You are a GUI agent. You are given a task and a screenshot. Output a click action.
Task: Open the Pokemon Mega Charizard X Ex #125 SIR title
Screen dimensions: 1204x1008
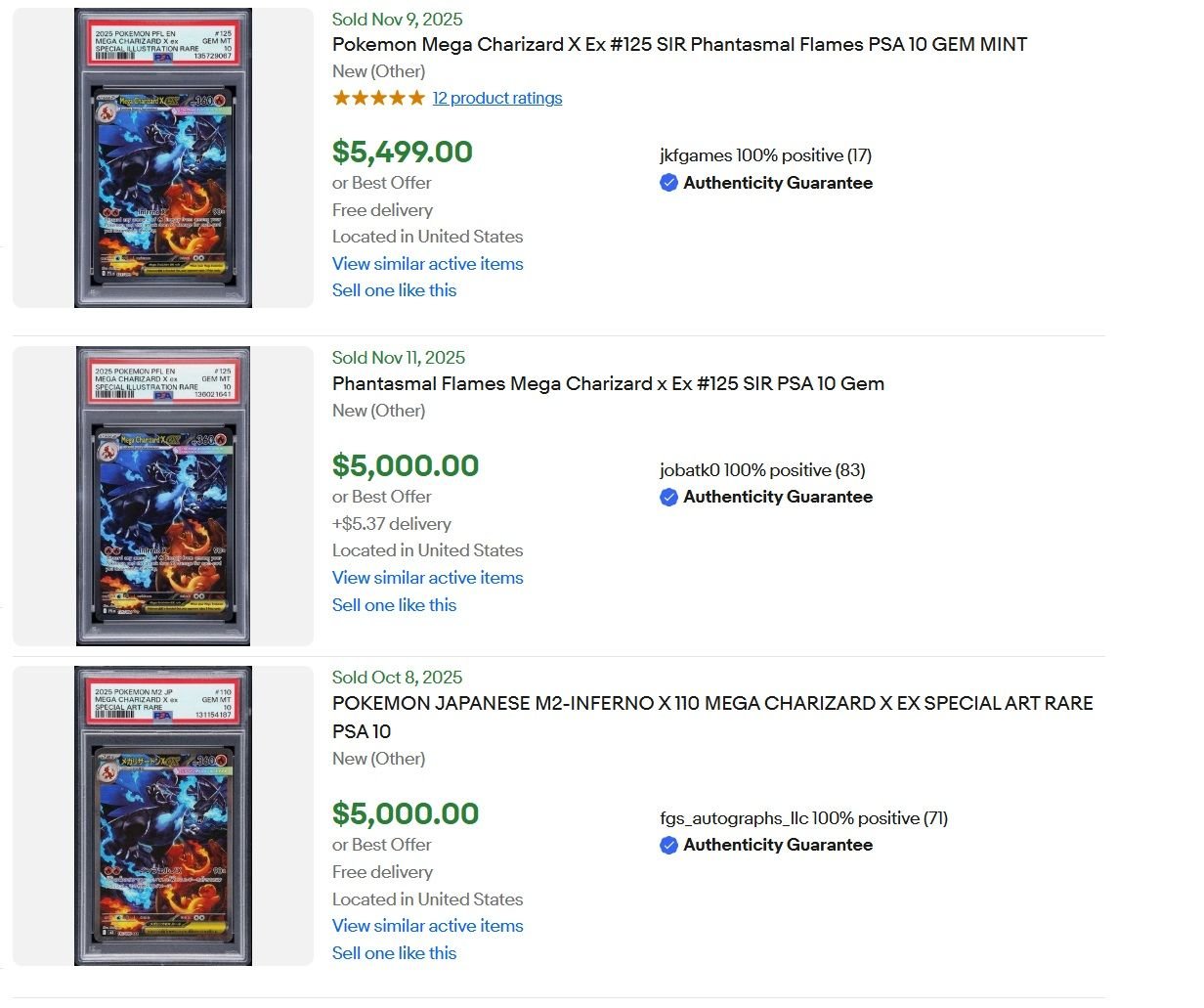point(679,44)
